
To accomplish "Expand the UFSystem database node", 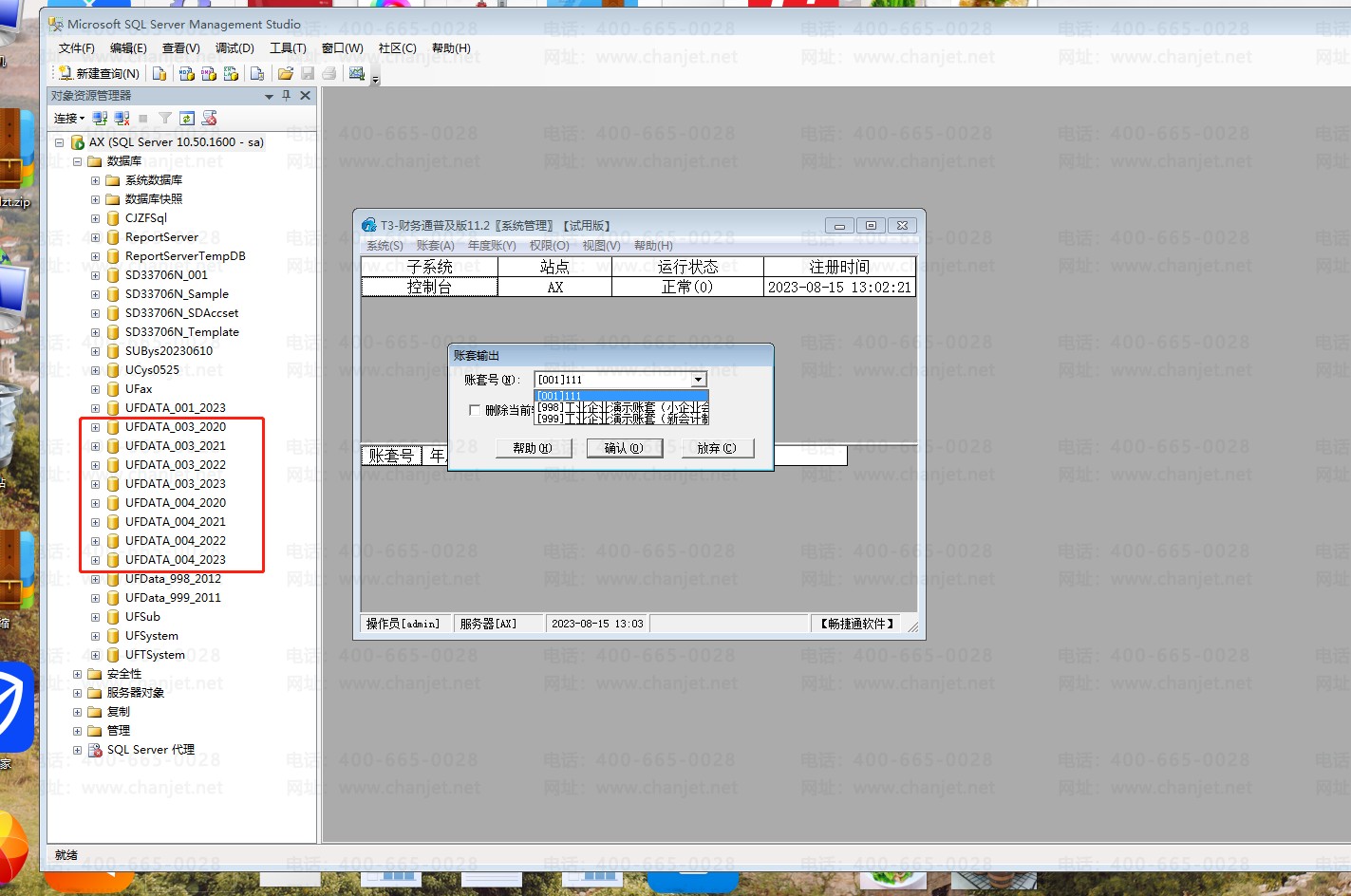I will point(95,636).
